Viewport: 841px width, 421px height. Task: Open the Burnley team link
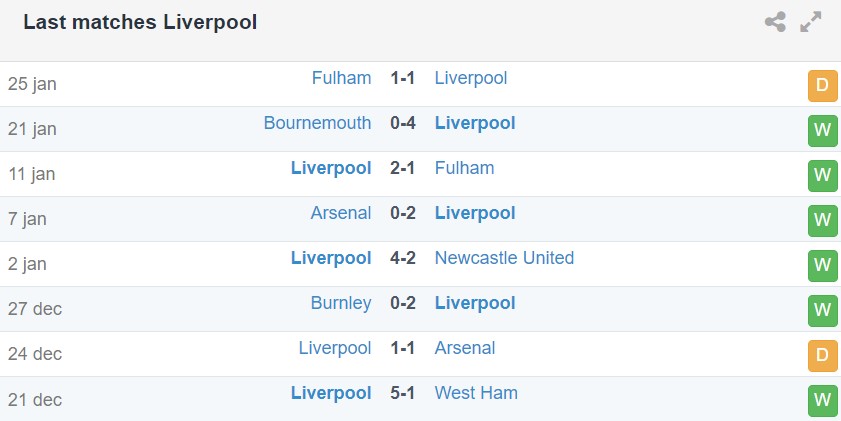click(341, 303)
